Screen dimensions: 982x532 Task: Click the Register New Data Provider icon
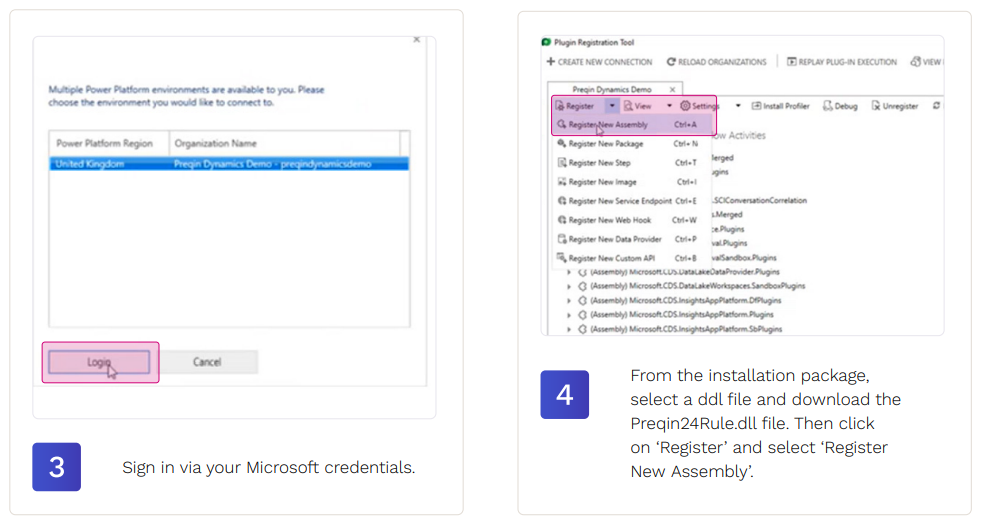tap(562, 239)
